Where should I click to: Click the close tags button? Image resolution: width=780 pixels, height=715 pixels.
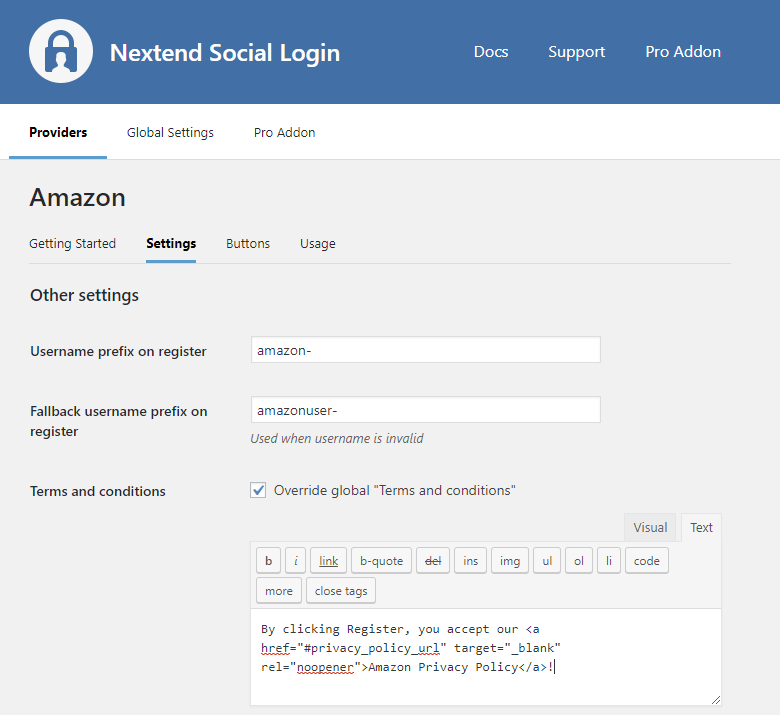point(341,591)
